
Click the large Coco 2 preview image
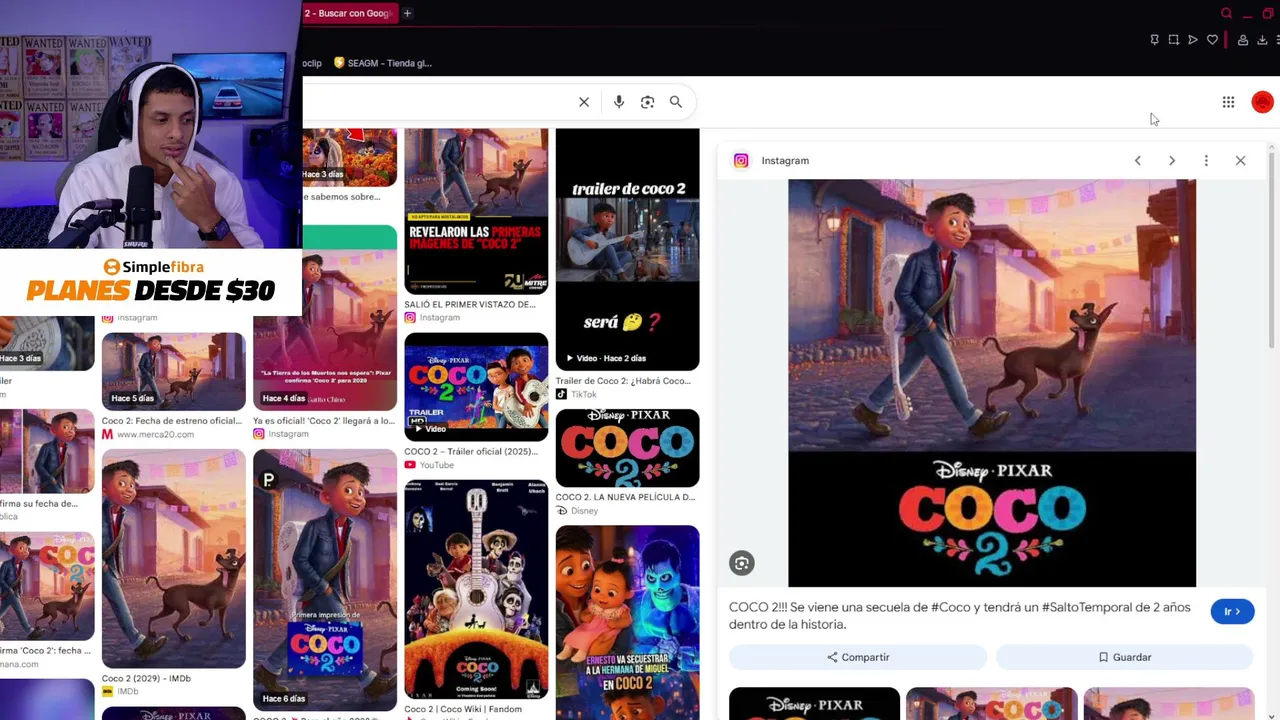tap(992, 383)
